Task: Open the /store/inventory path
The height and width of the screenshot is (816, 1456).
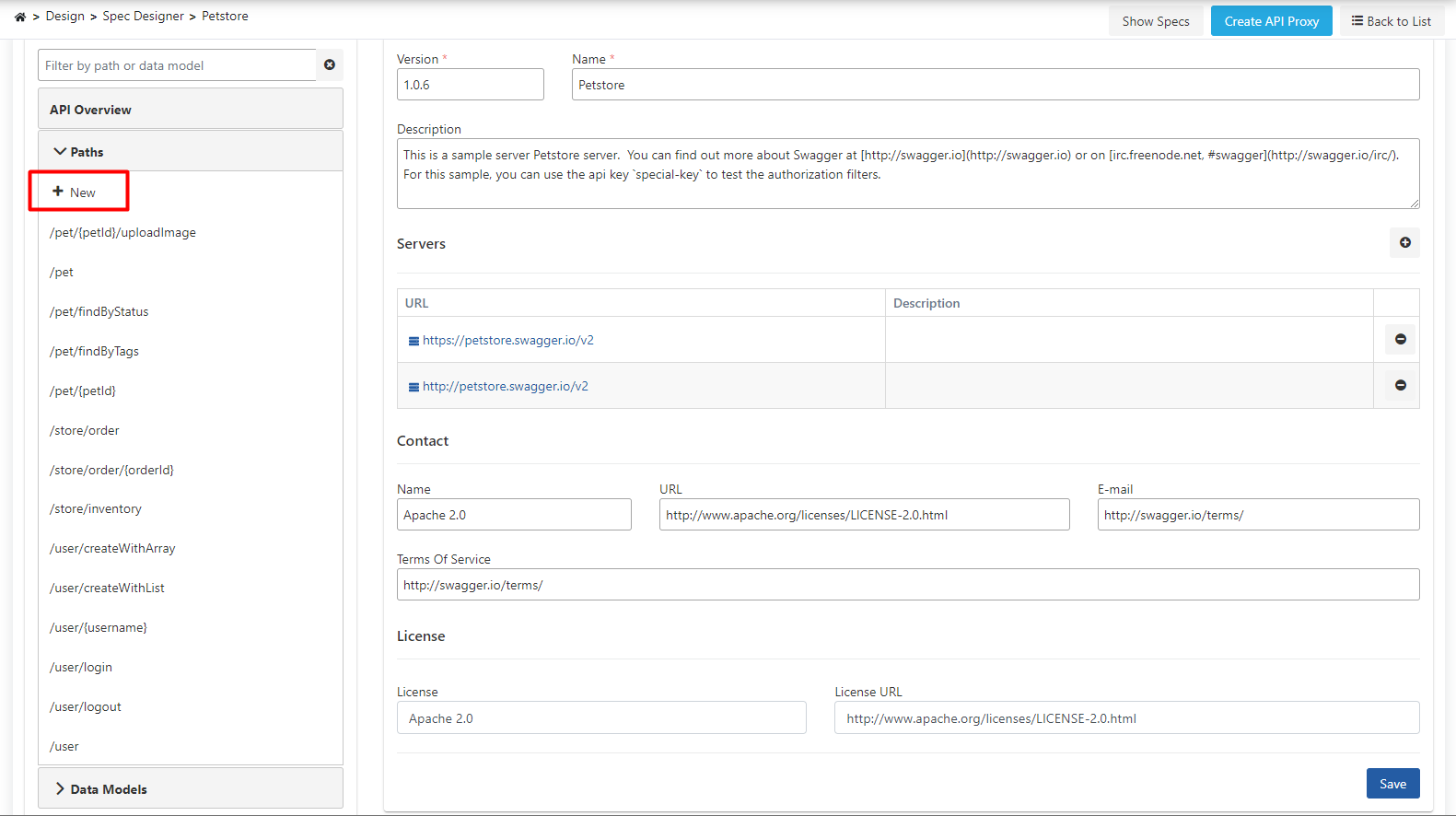Action: click(96, 508)
